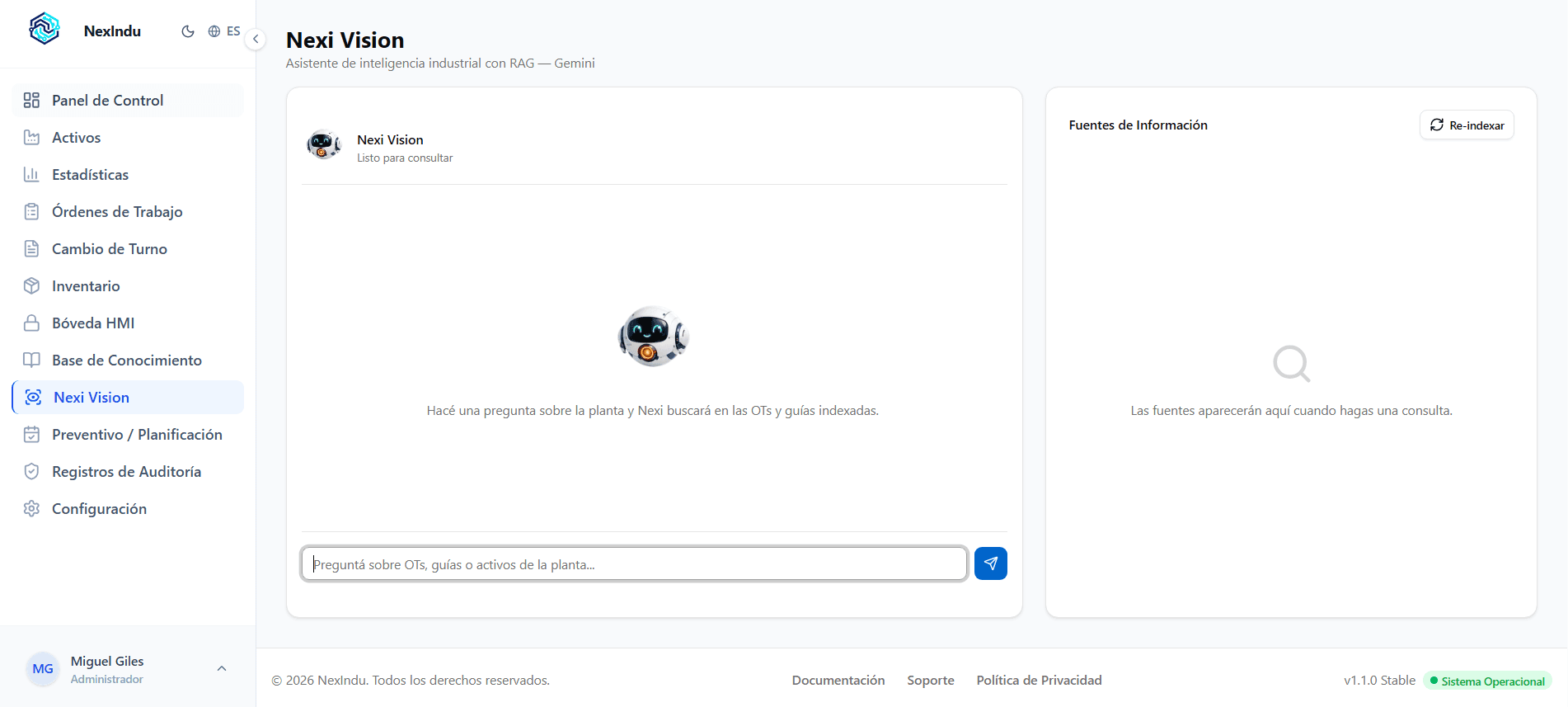Open the Documentación link
The image size is (1568, 707).
click(x=838, y=680)
